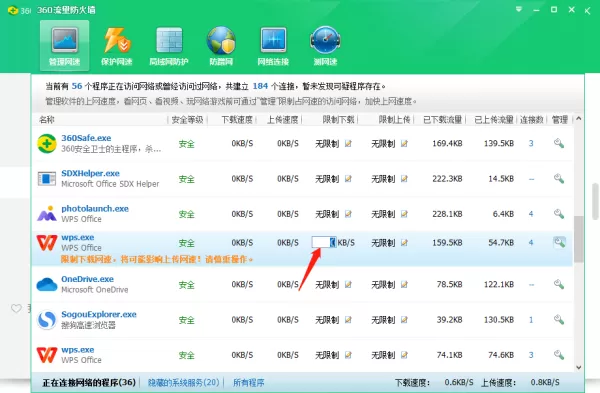Edit download limit for SogouExplorer.exe
The height and width of the screenshot is (393, 600).
(x=348, y=320)
